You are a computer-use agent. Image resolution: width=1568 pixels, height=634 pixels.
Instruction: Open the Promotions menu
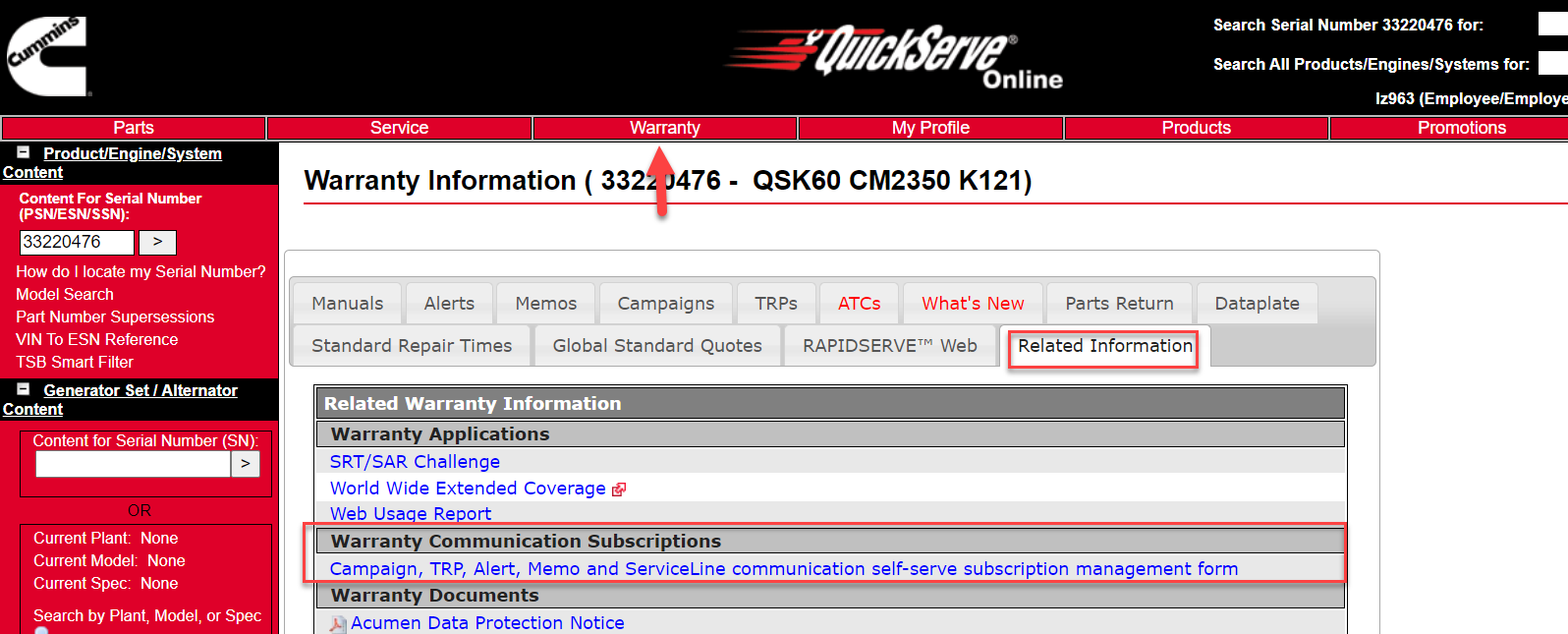pyautogui.click(x=1450, y=128)
